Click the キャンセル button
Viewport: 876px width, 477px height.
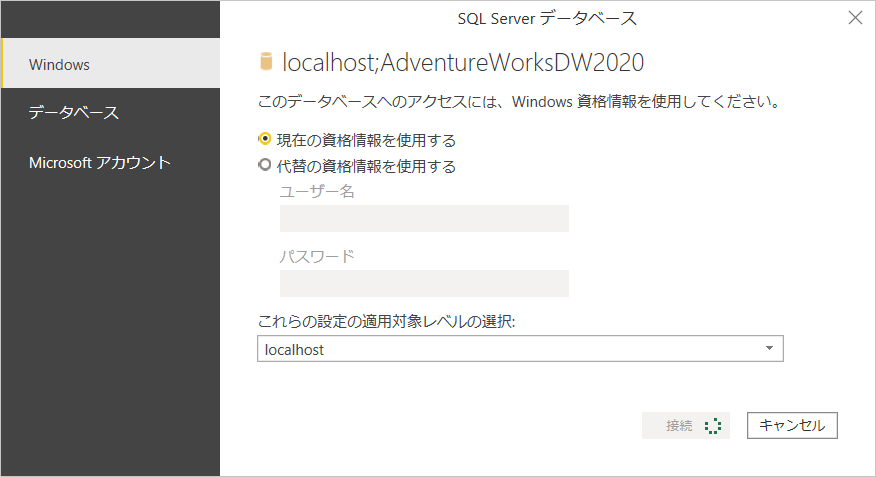pos(792,425)
